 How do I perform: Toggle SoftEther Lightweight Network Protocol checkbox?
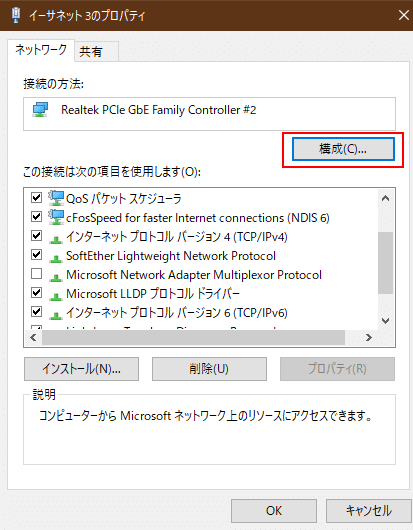(x=37, y=254)
